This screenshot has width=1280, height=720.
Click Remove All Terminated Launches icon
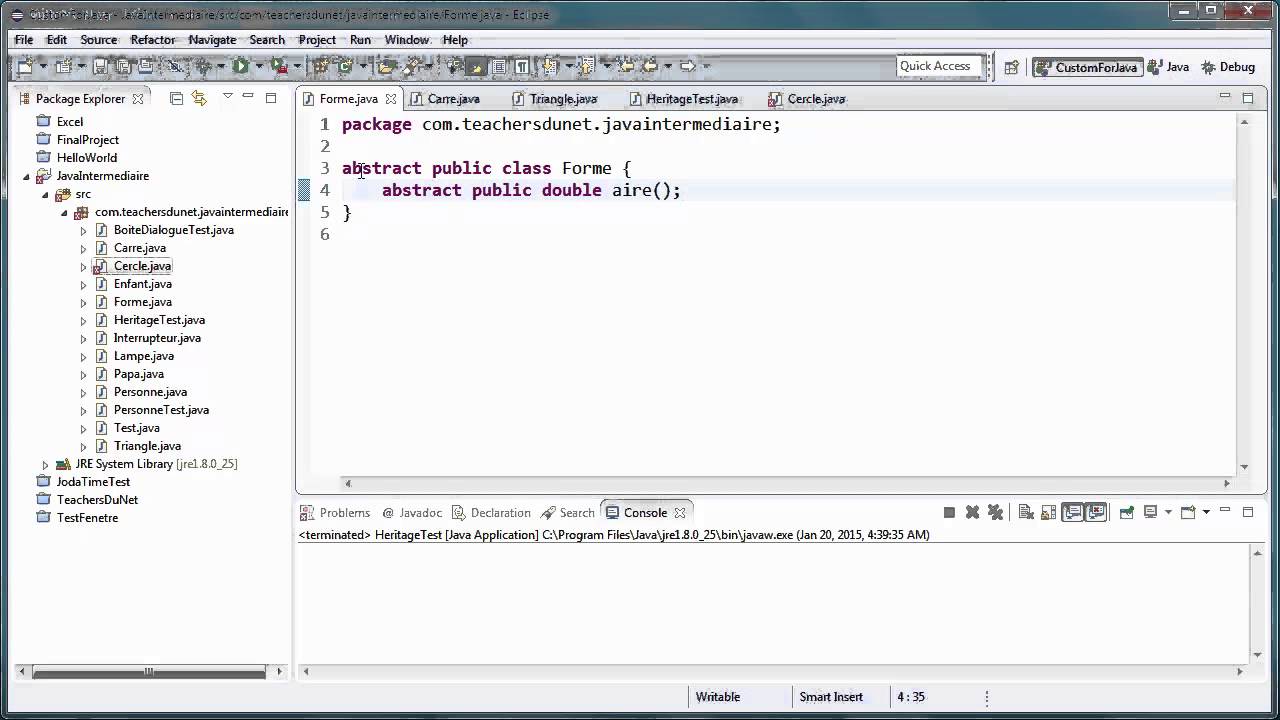(995, 512)
